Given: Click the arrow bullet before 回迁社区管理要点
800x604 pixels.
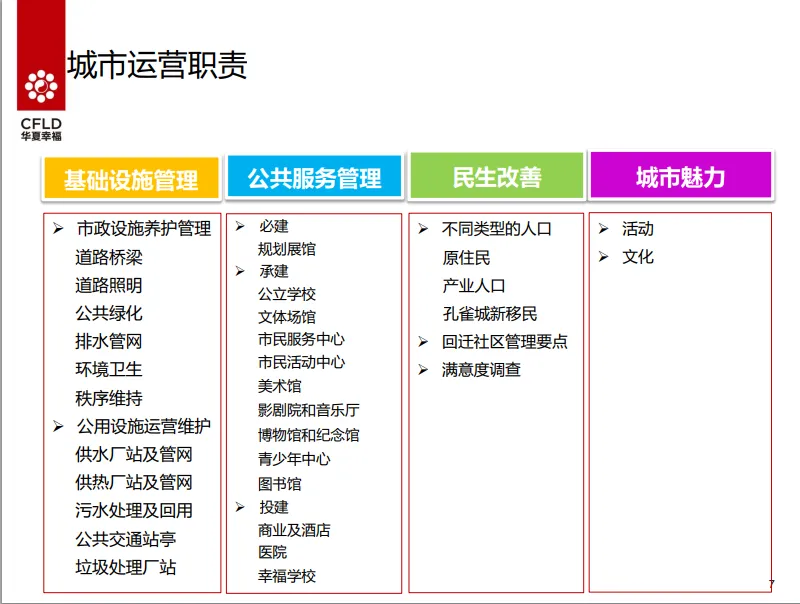Looking at the screenshot, I should pyautogui.click(x=423, y=341).
